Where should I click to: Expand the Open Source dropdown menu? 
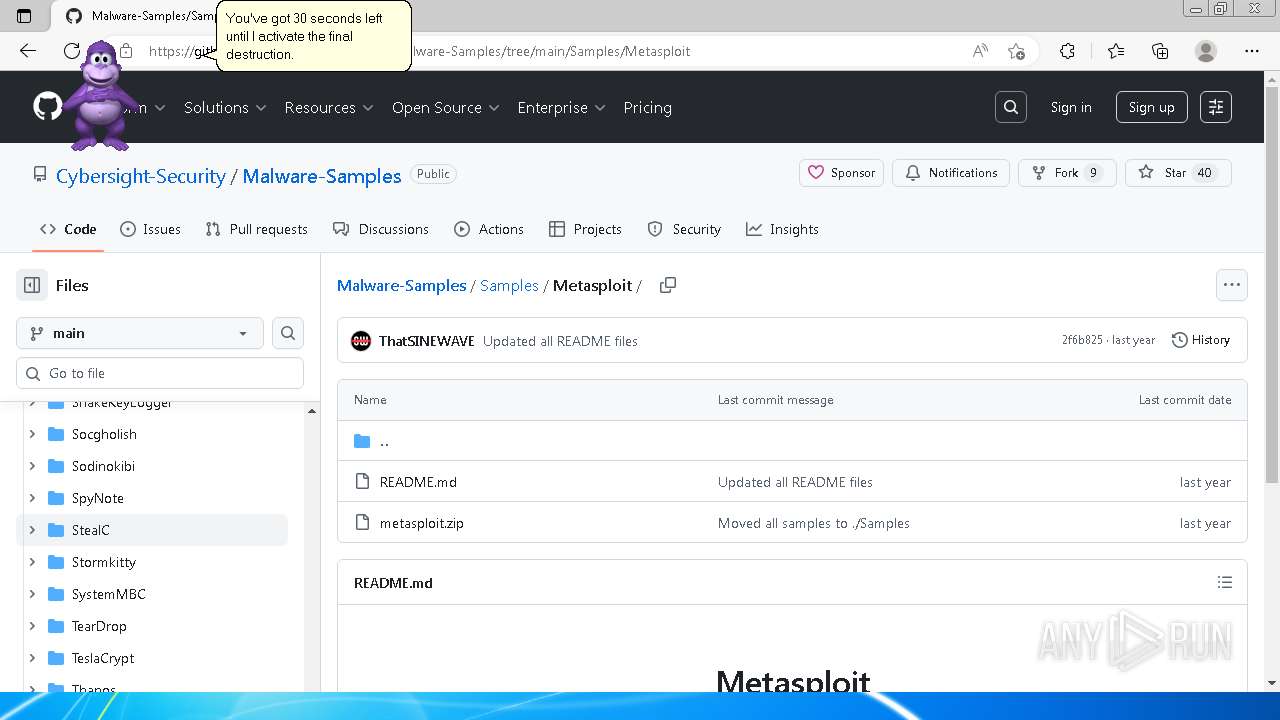(445, 107)
